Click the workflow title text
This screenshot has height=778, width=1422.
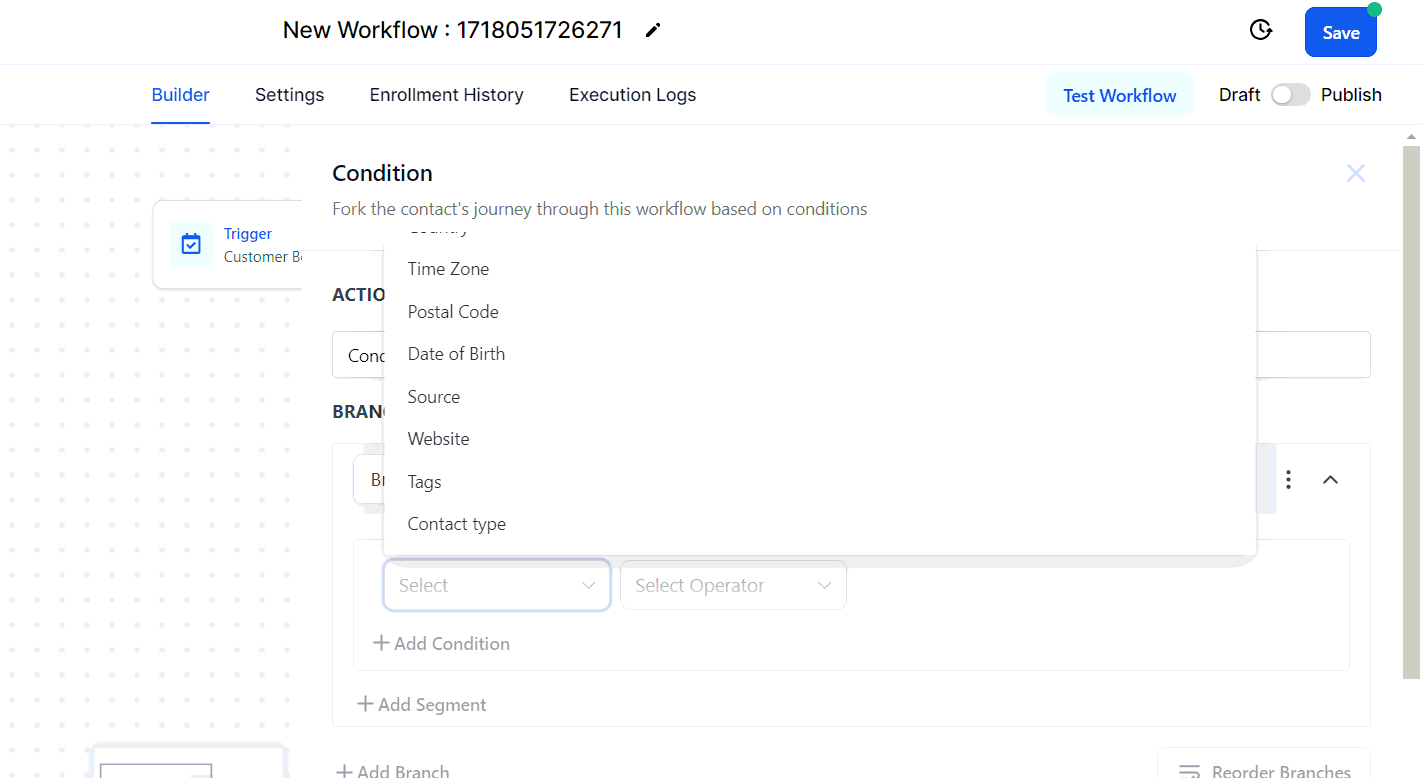coord(453,30)
